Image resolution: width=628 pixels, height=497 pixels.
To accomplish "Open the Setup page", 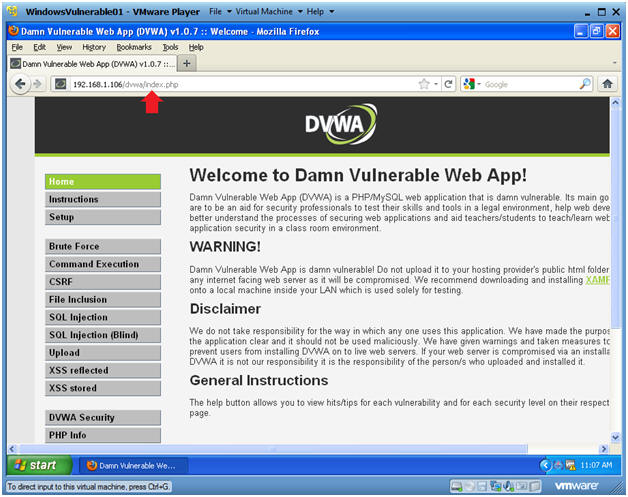I will [x=103, y=217].
